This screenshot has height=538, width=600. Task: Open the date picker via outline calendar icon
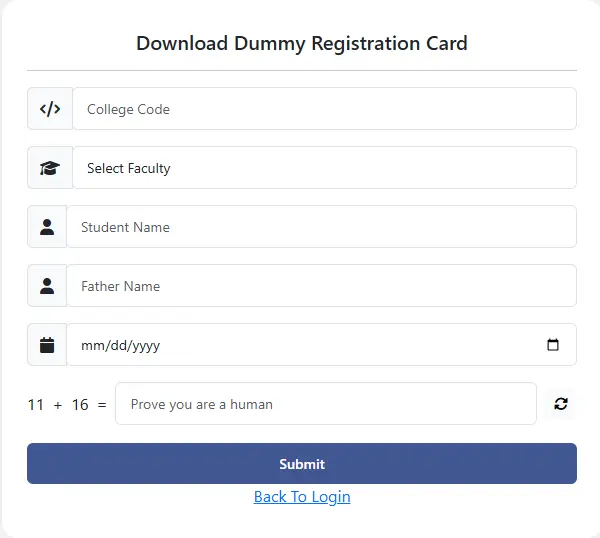click(x=553, y=345)
